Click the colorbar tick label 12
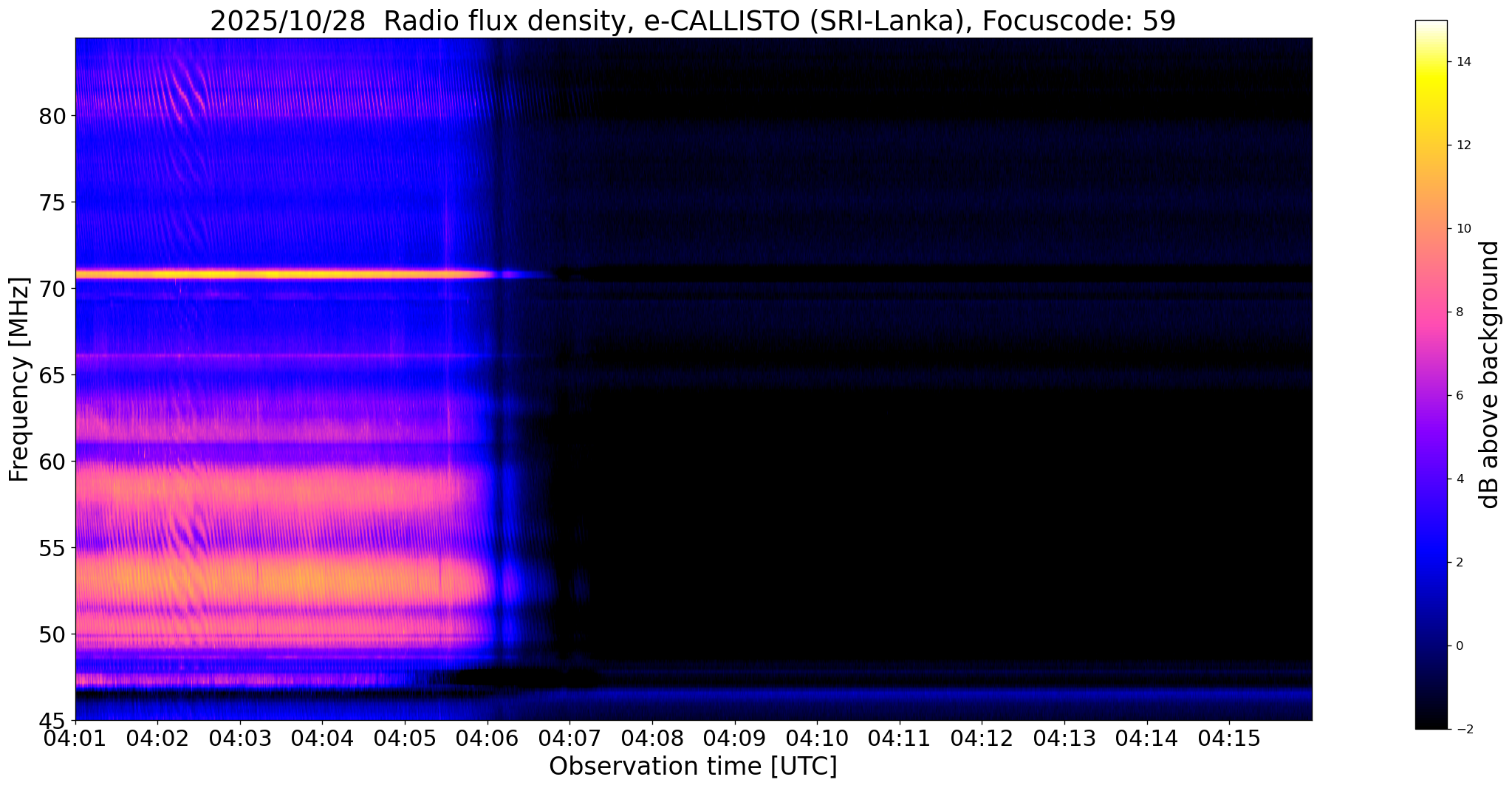 coord(1463,145)
